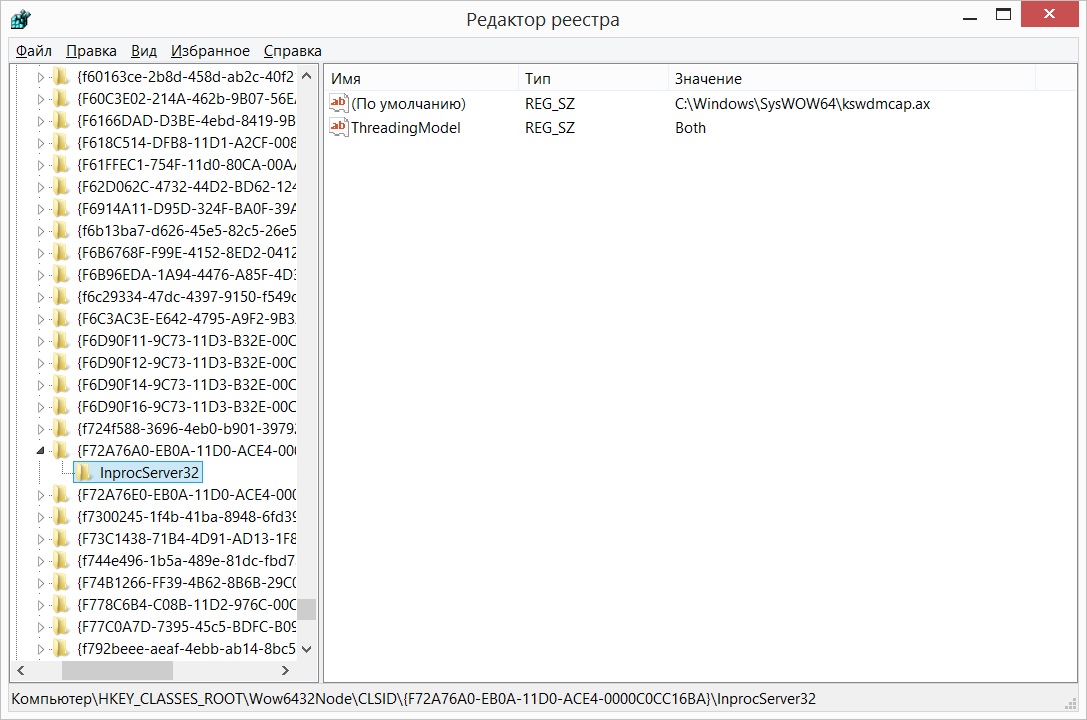Open the Справка menu
The height and width of the screenshot is (720, 1087).
pos(292,51)
